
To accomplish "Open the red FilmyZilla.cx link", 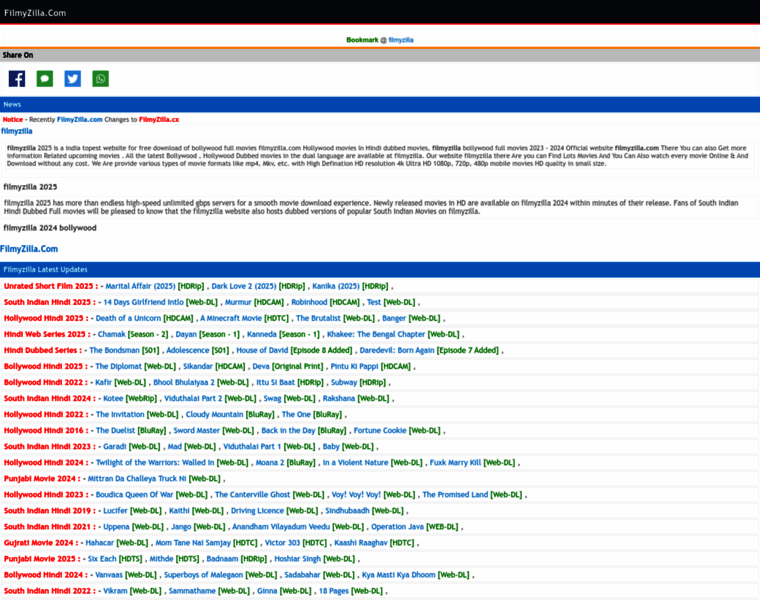I will tap(159, 120).
